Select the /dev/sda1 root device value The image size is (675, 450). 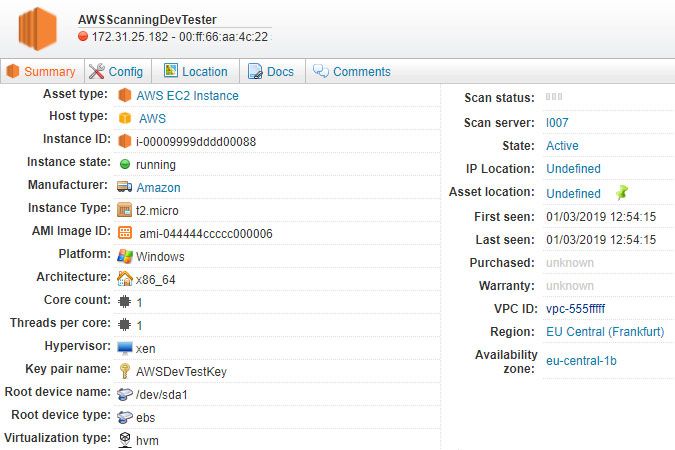coord(162,394)
